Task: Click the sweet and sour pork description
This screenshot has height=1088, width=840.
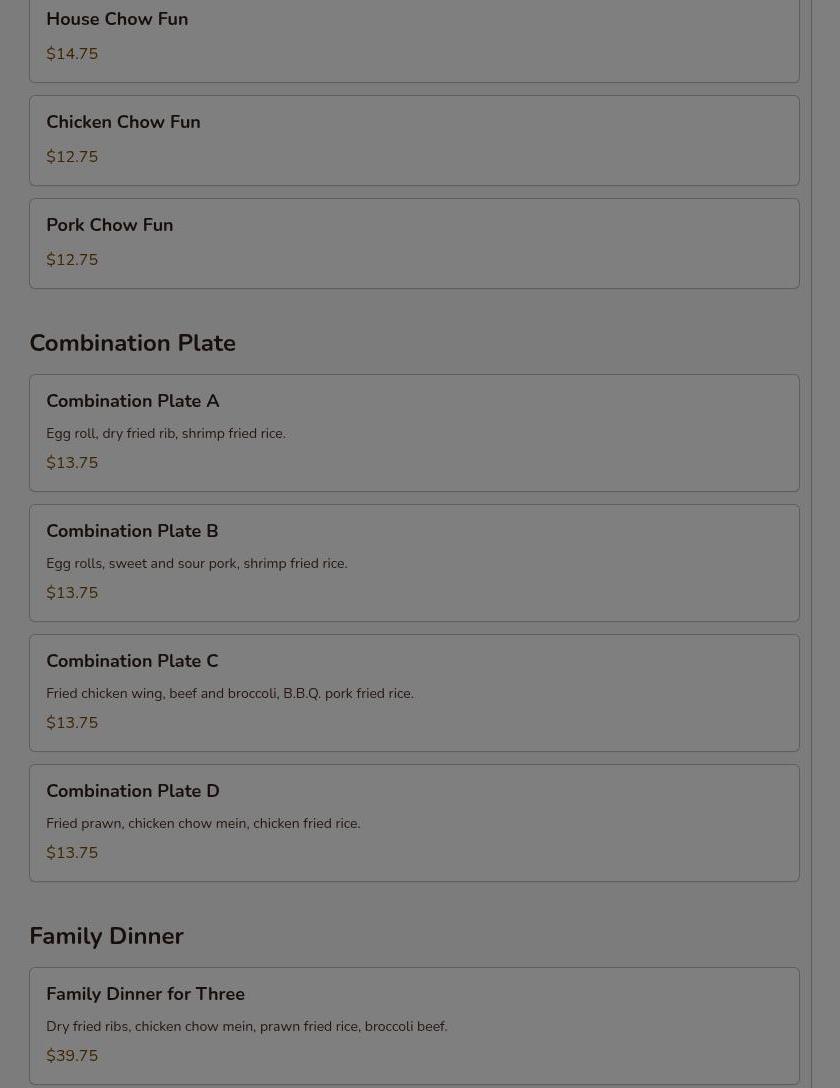Action: pyautogui.click(x=197, y=564)
